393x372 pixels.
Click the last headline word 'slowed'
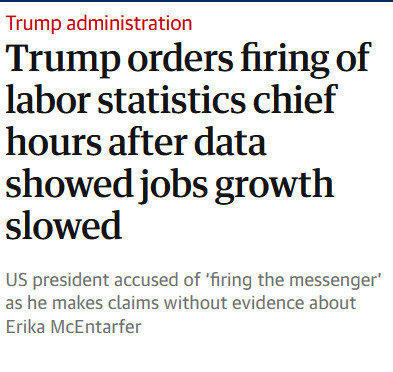click(64, 225)
